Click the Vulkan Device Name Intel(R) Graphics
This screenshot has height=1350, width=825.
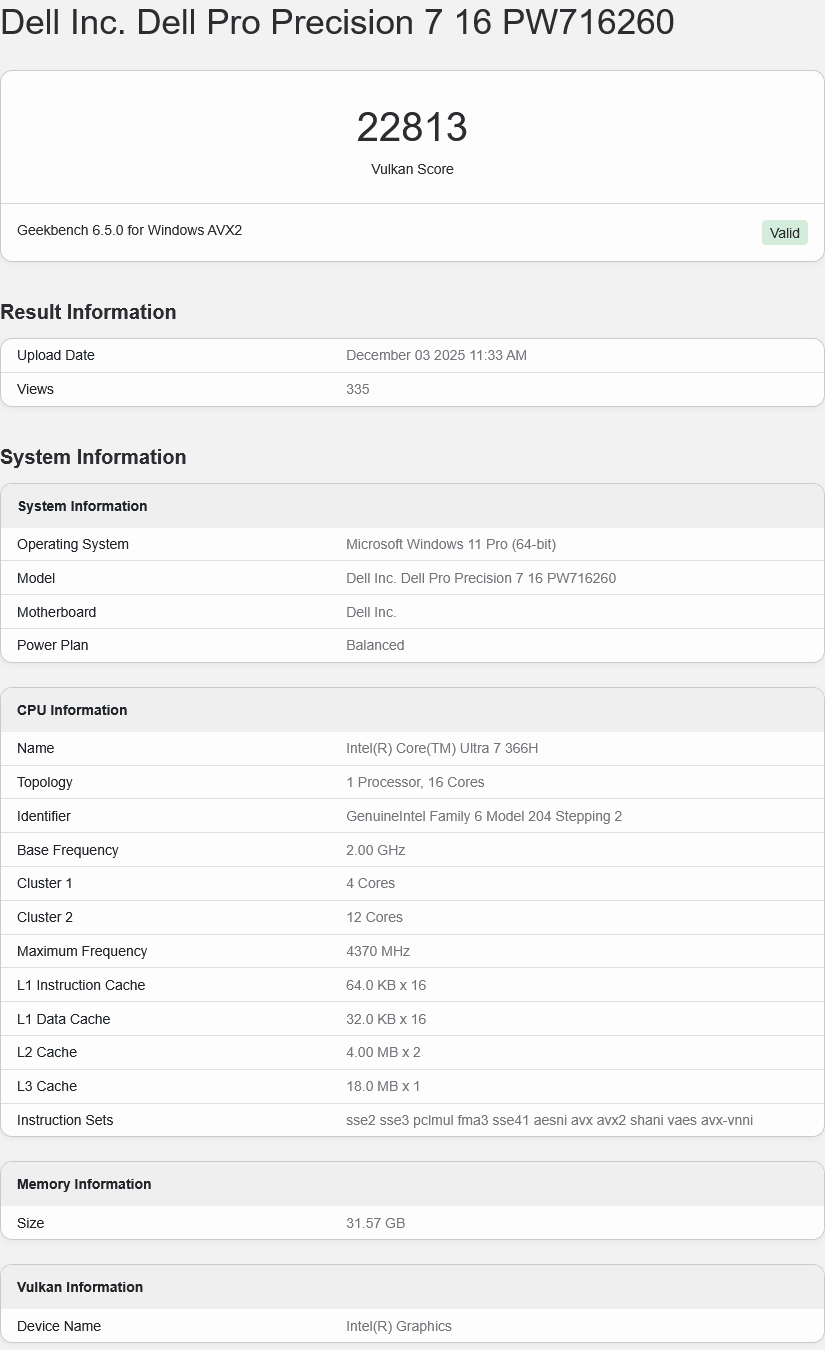click(399, 1327)
